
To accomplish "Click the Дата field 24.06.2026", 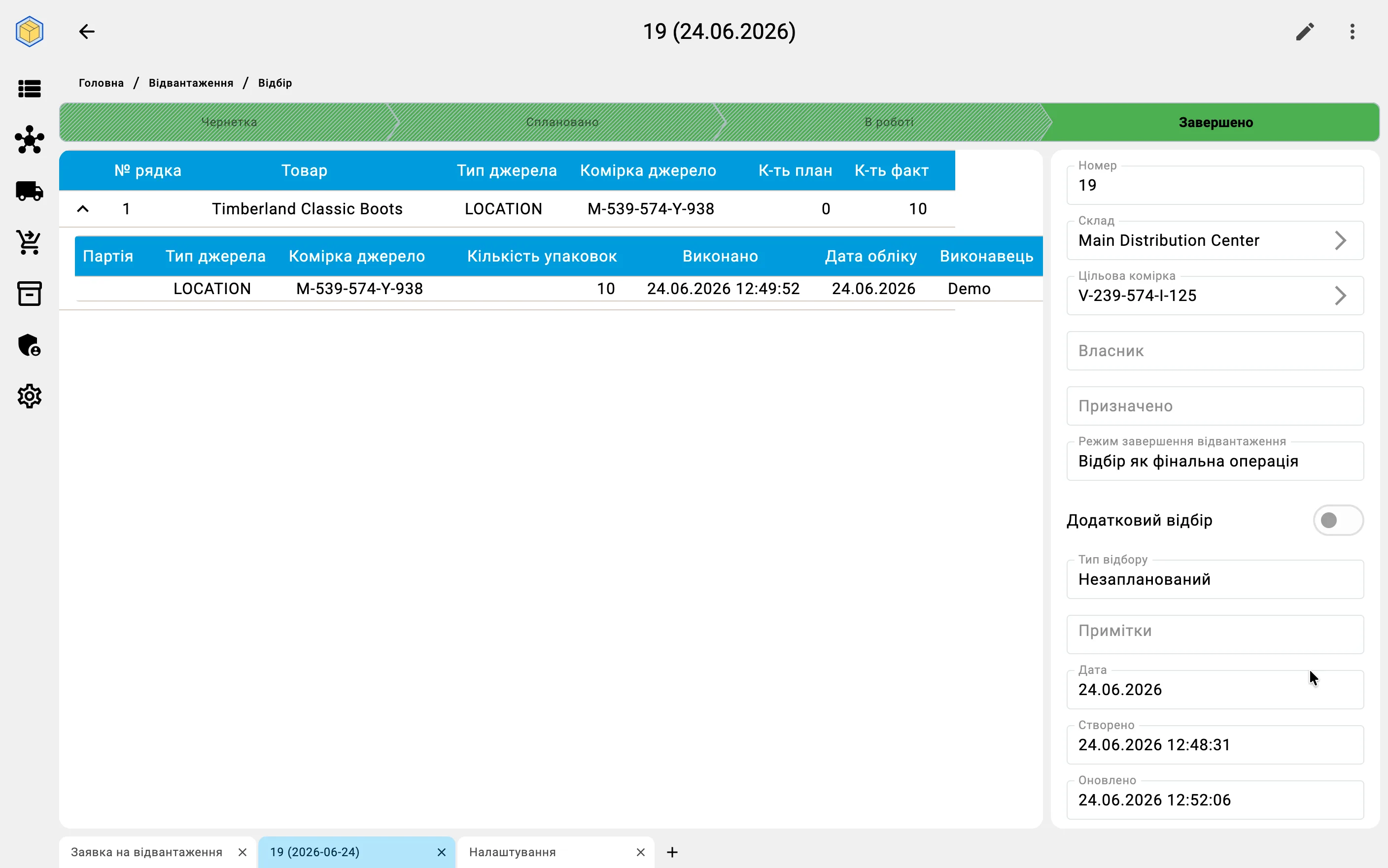I will coord(1214,690).
